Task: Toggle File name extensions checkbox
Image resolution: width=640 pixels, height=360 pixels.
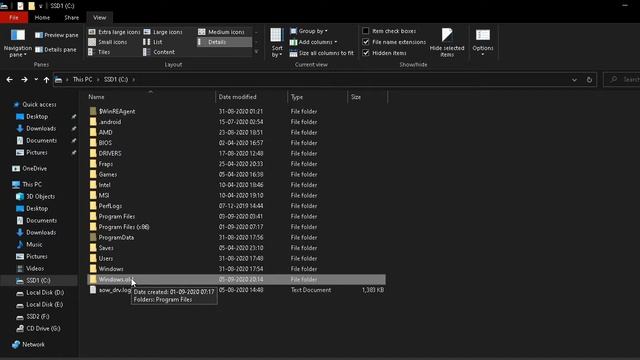Action: [x=394, y=42]
